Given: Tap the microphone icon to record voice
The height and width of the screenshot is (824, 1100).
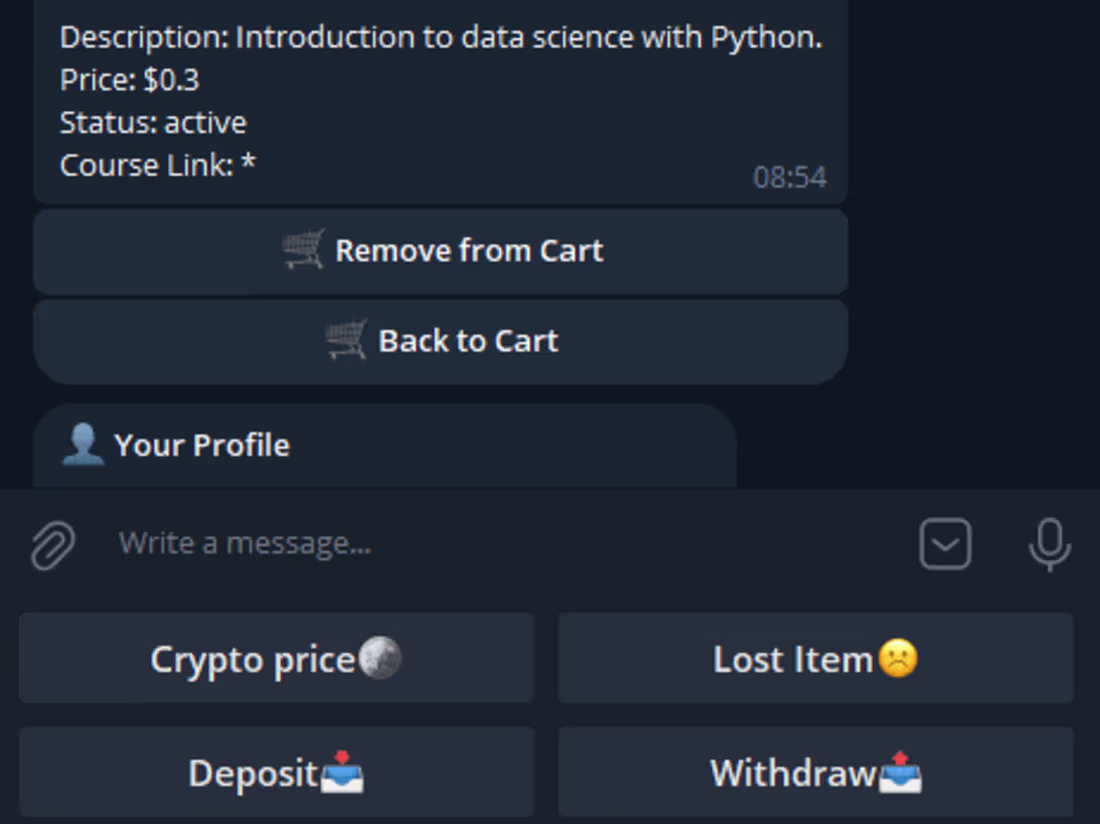Looking at the screenshot, I should 1048,543.
